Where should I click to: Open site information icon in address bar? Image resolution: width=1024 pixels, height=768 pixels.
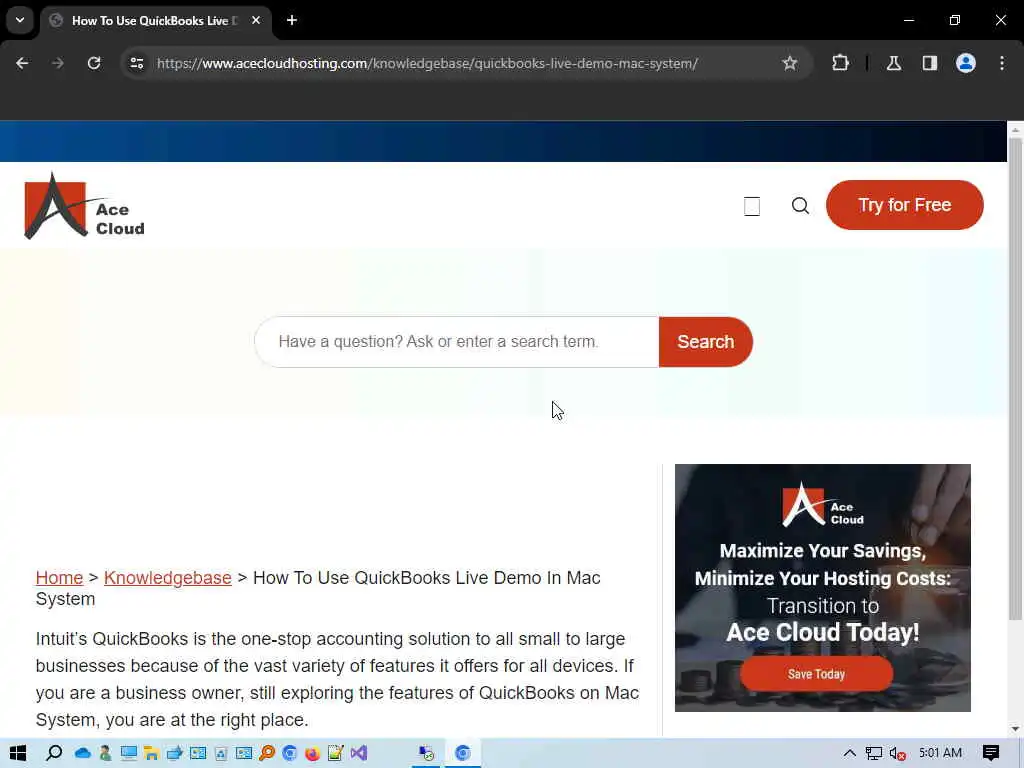pos(136,63)
